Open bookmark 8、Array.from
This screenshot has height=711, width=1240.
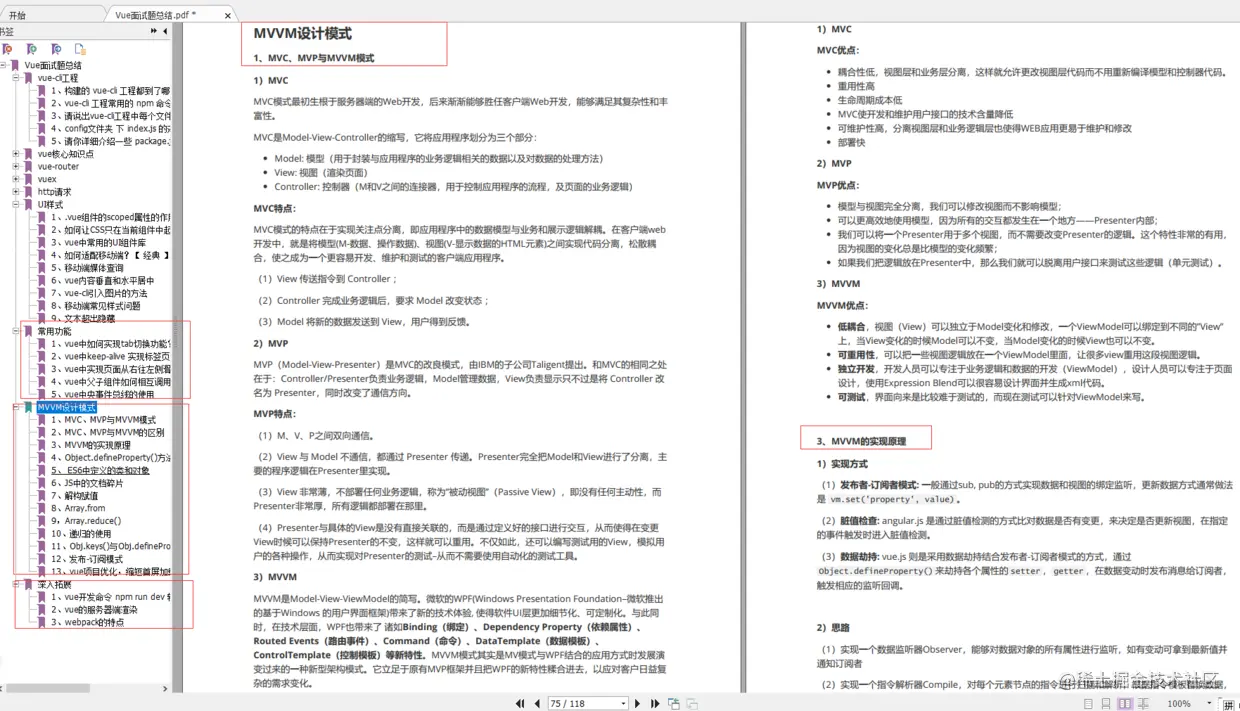pyautogui.click(x=78, y=508)
